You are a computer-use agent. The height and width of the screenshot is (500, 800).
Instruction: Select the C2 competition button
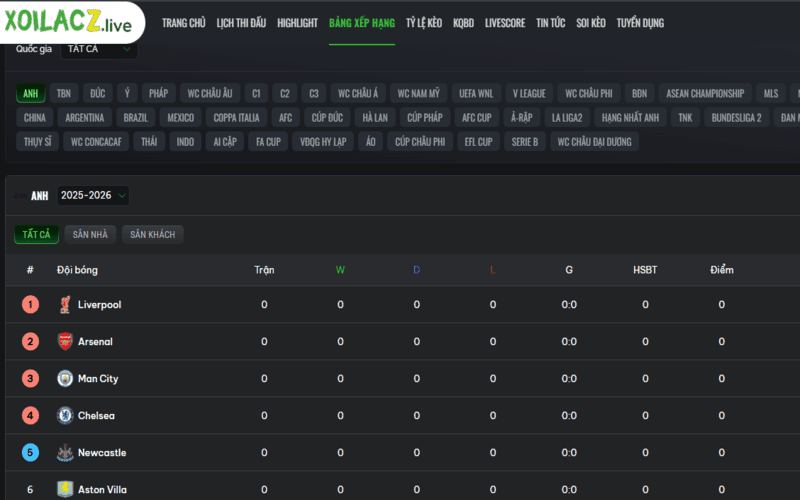[285, 93]
